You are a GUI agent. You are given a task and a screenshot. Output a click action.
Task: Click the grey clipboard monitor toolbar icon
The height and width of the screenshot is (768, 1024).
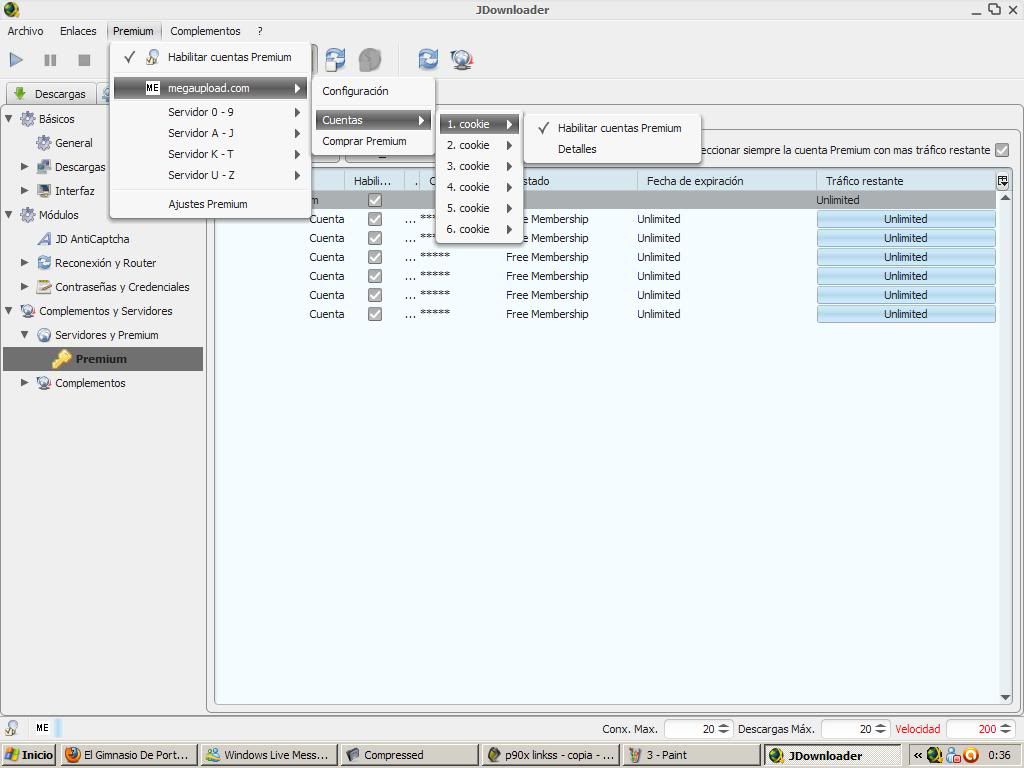(x=370, y=59)
